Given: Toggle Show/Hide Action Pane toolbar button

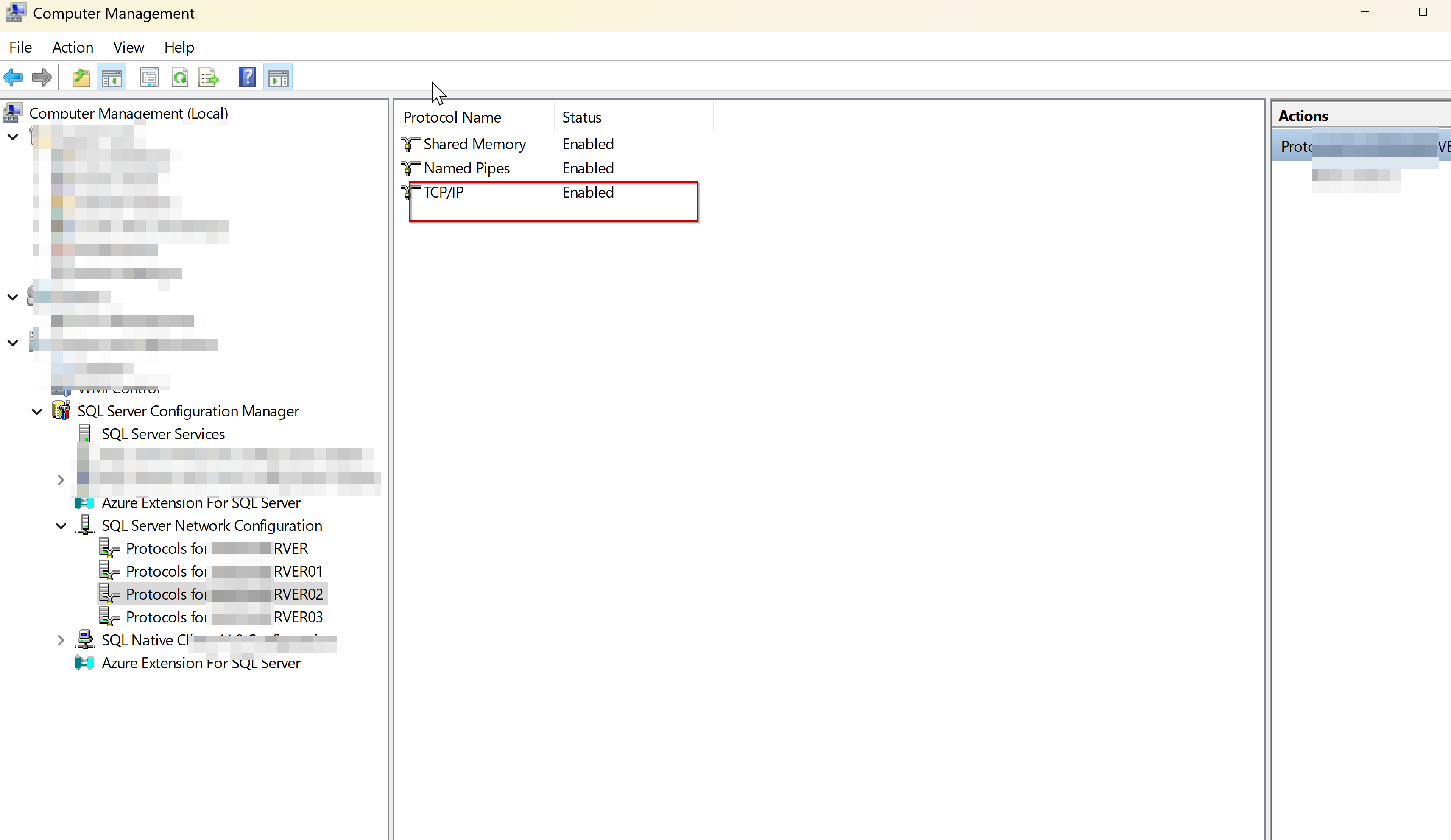Looking at the screenshot, I should pos(278,77).
